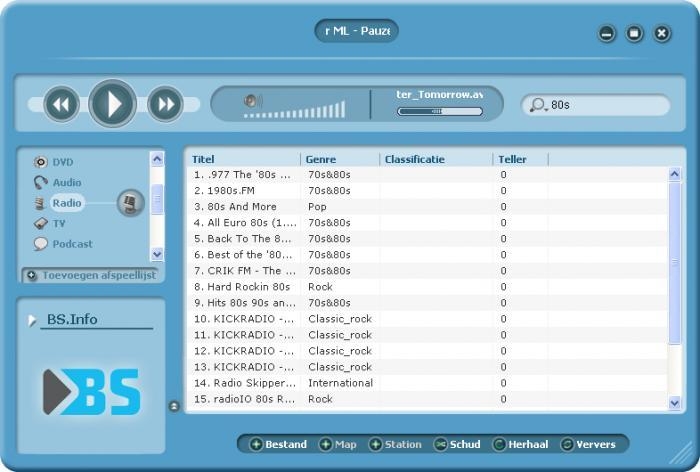Adjust the volume level bars
Screen dimensions: 700x472
pyautogui.click(x=295, y=110)
